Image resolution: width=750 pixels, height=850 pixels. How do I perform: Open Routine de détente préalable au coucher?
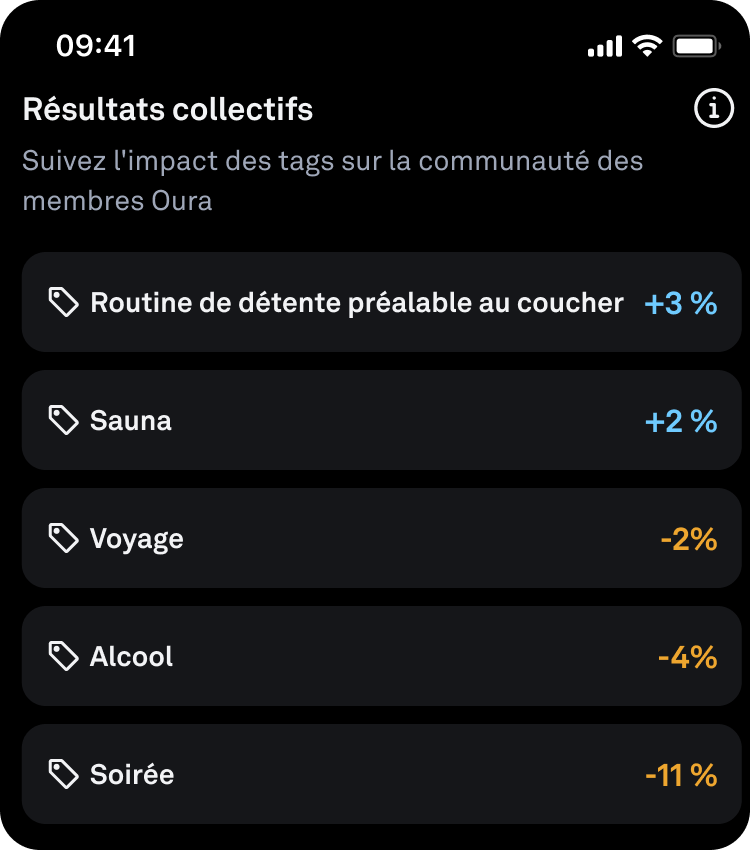pos(357,303)
